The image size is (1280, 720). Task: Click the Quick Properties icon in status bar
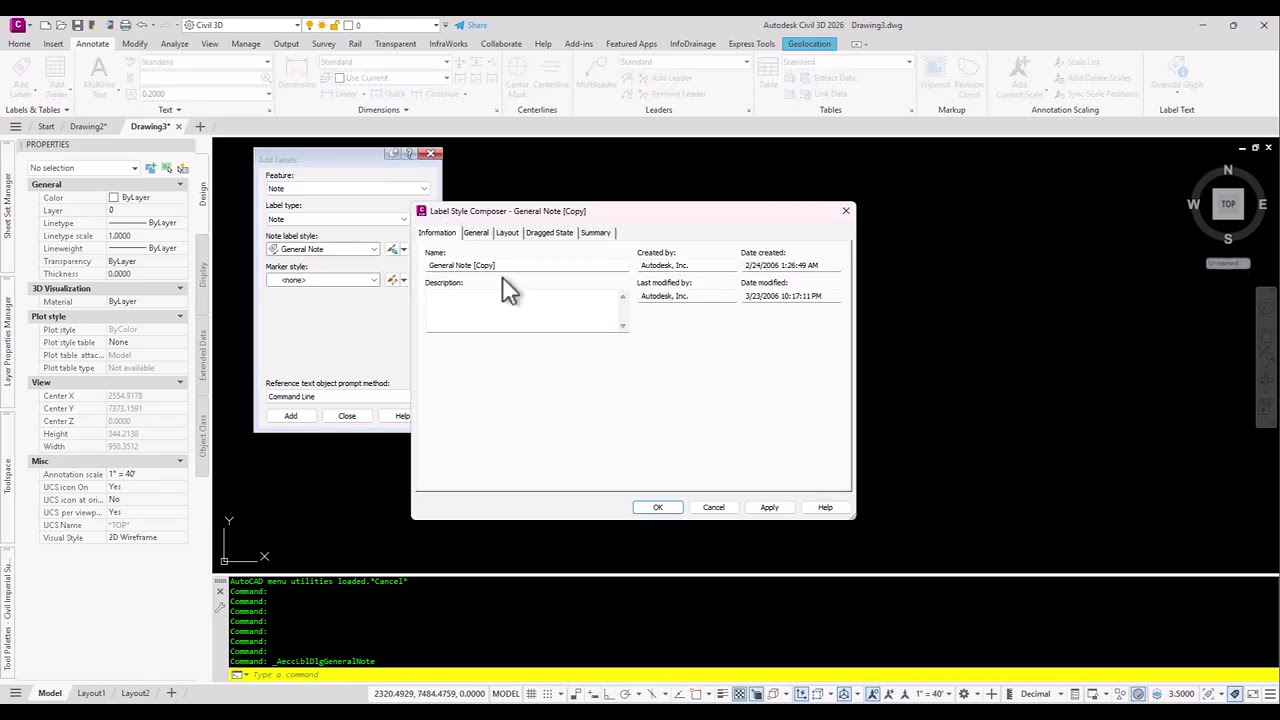pos(1074,694)
